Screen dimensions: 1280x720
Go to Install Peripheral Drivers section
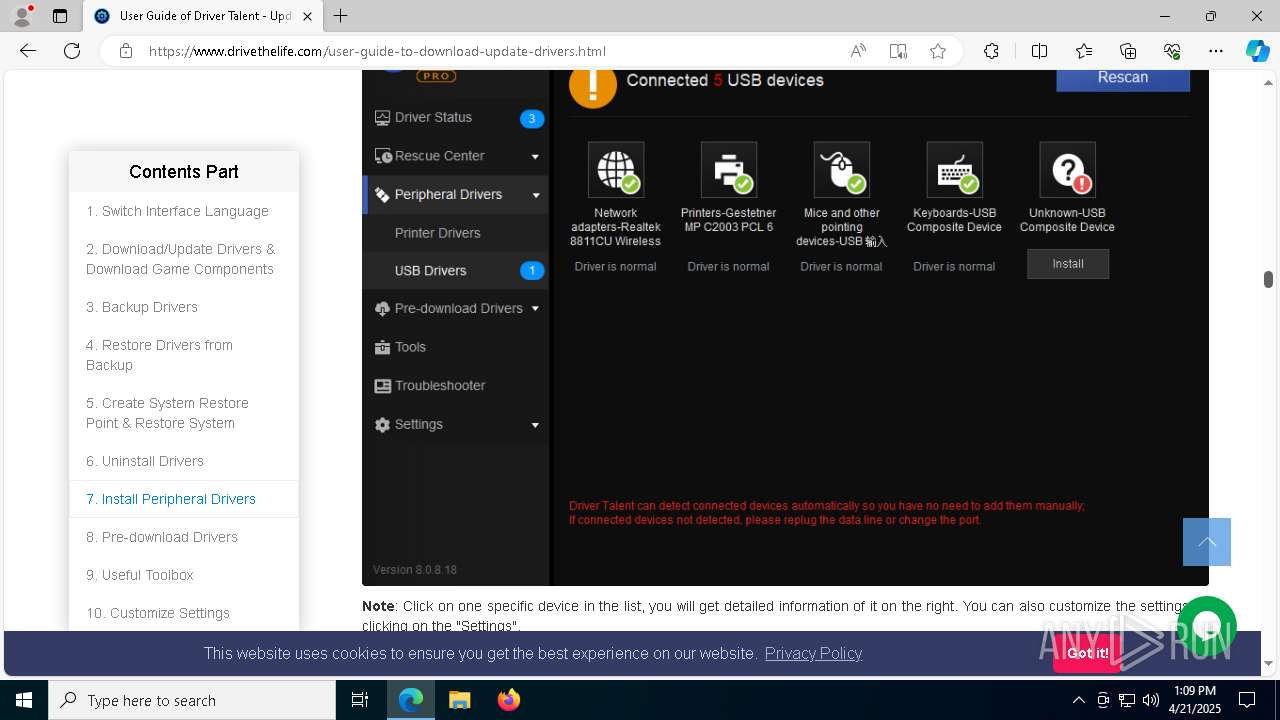[171, 499]
